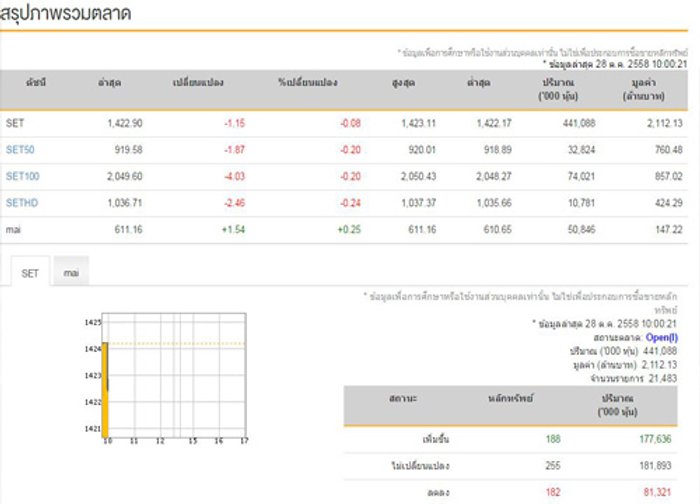Click mai value 147.22
Viewport: 700px width, 504px height.
[669, 229]
